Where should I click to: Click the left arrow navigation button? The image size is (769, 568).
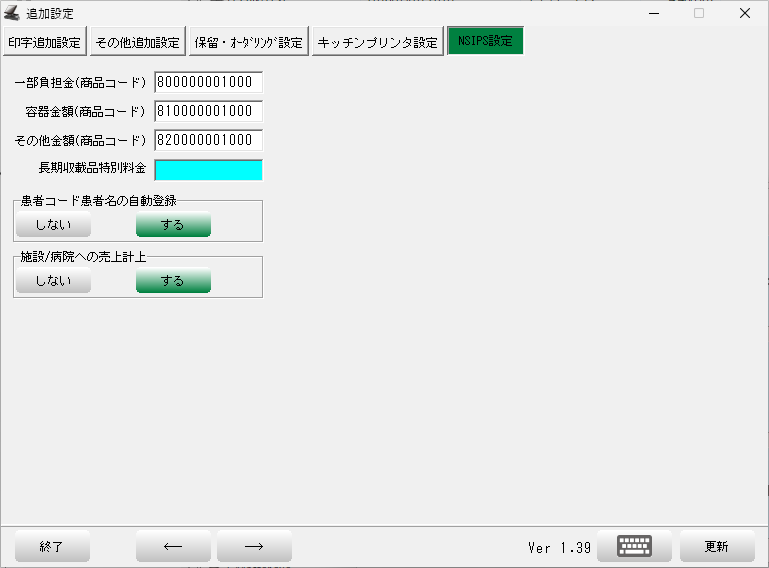[x=173, y=546]
